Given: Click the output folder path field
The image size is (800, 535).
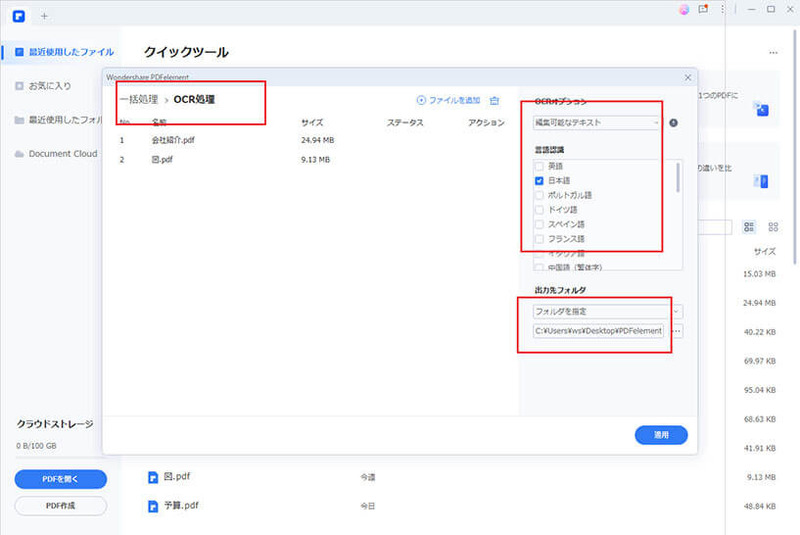Looking at the screenshot, I should tap(598, 331).
